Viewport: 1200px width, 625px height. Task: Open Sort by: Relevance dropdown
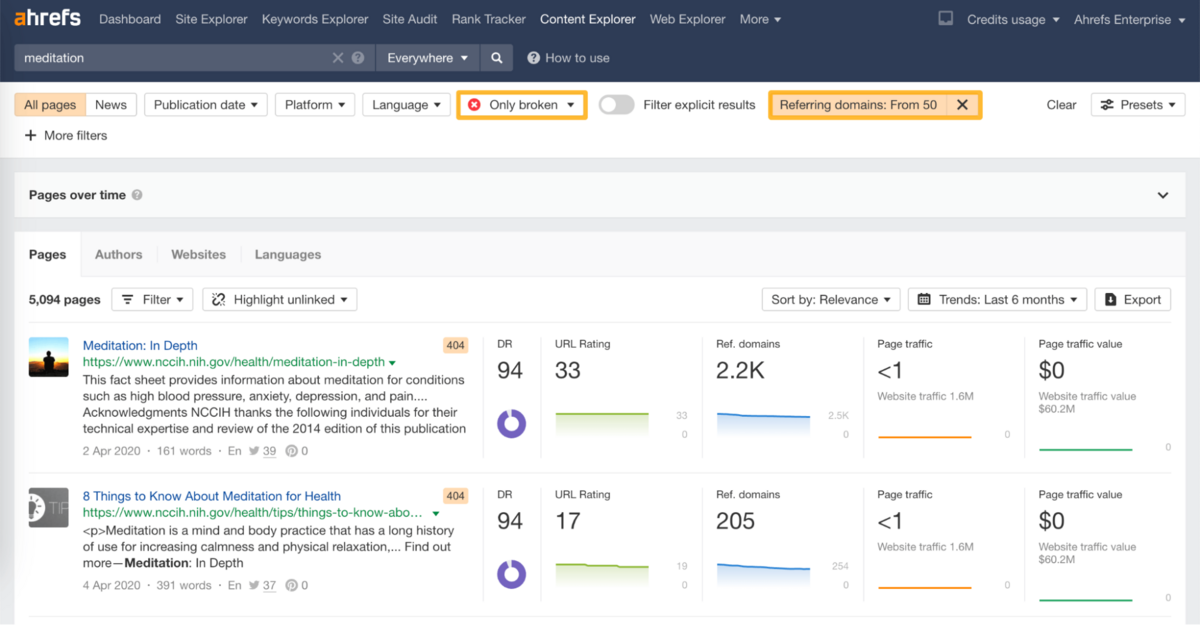tap(831, 299)
